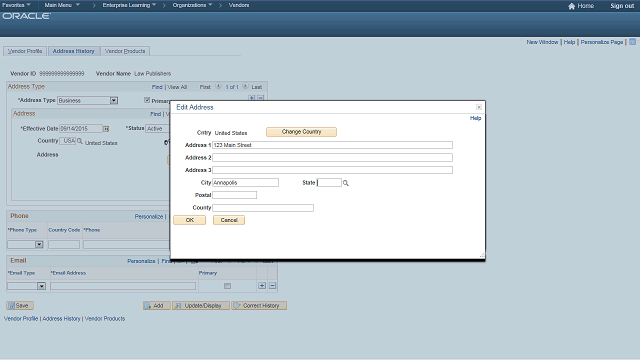Click Last in Address Type navigation
640x360 pixels.
(257, 87)
